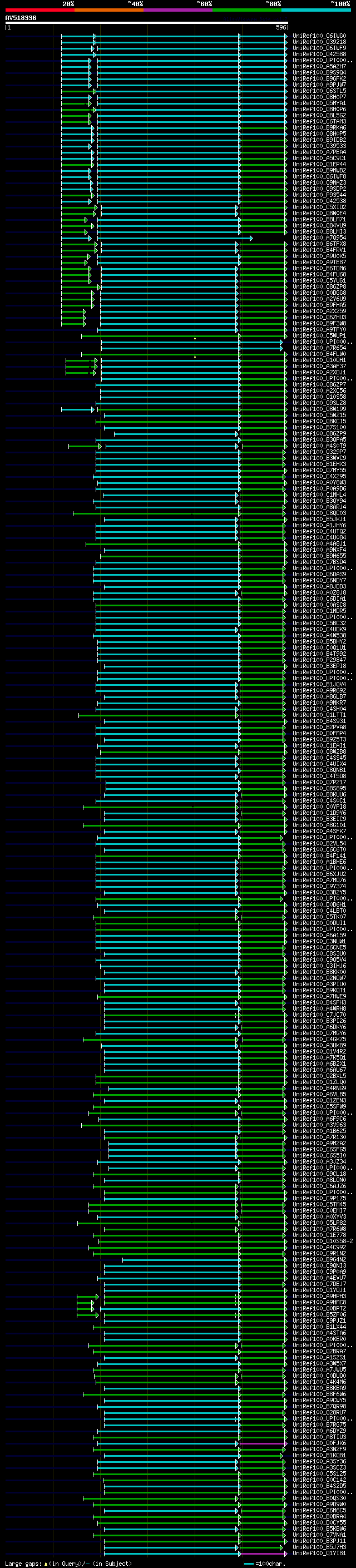Open hit UniRef100_B2PVA8
Screen dimensions: 356x1568
coord(319,728)
